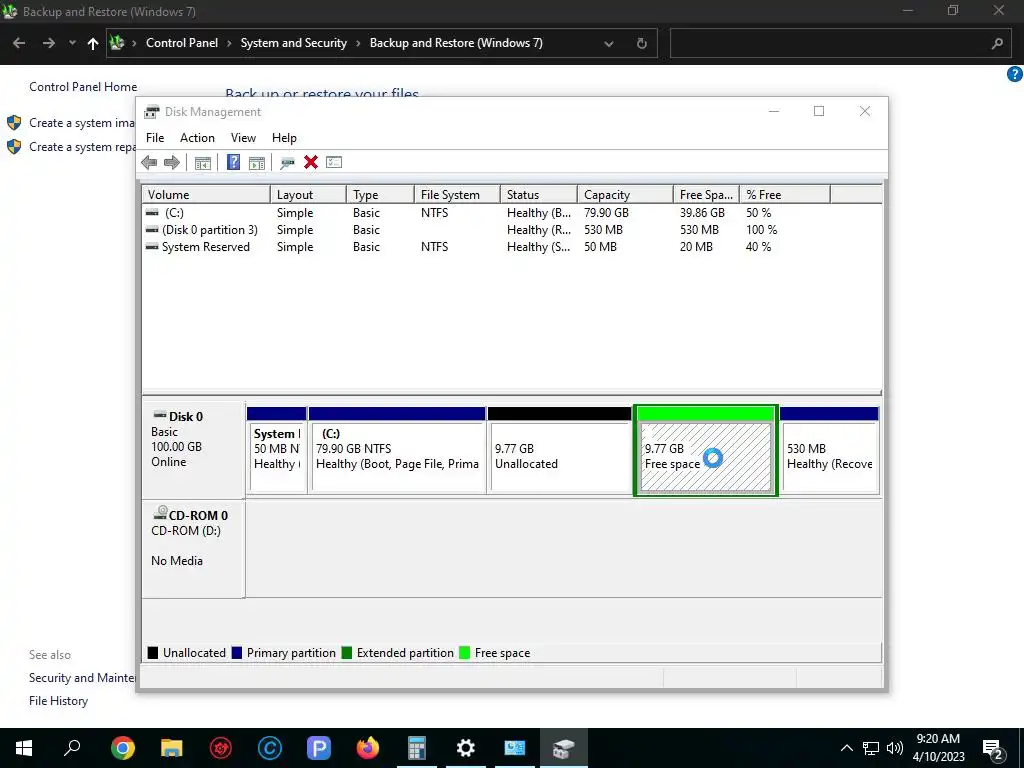This screenshot has height=768, width=1024.
Task: Select the (Disk 0 partition 3) row
Action: (511, 230)
